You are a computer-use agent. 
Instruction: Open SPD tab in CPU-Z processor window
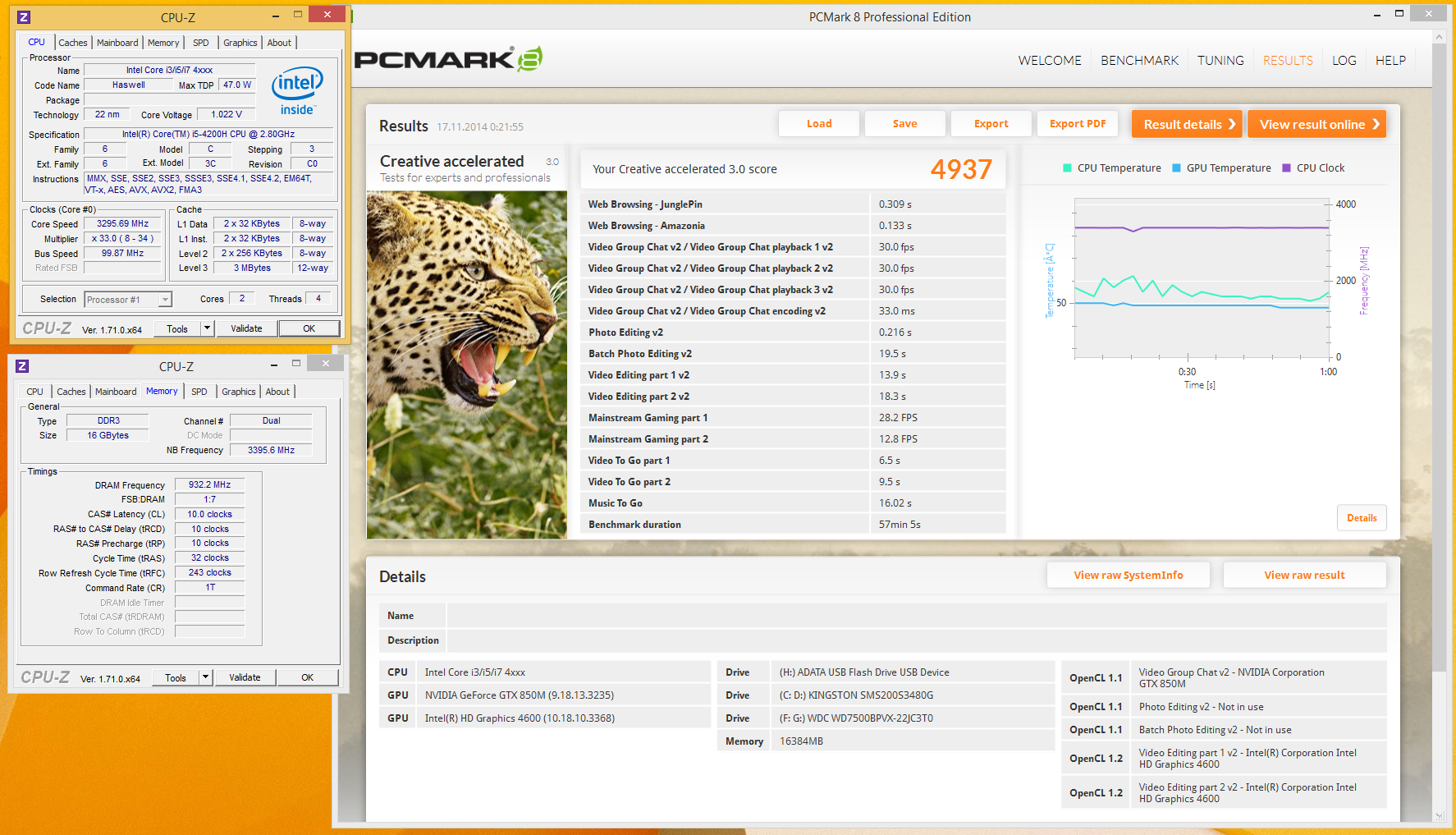tap(201, 43)
